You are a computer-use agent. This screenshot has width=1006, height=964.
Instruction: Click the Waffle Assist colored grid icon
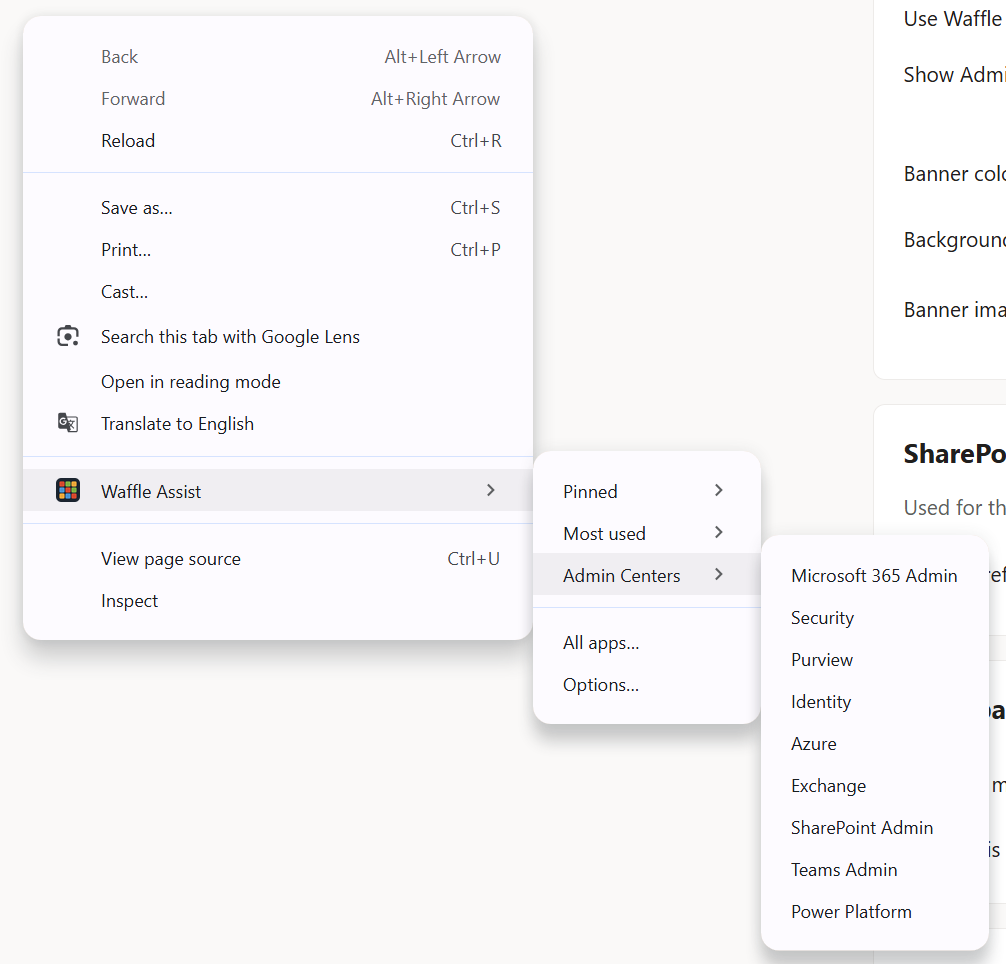tap(68, 491)
